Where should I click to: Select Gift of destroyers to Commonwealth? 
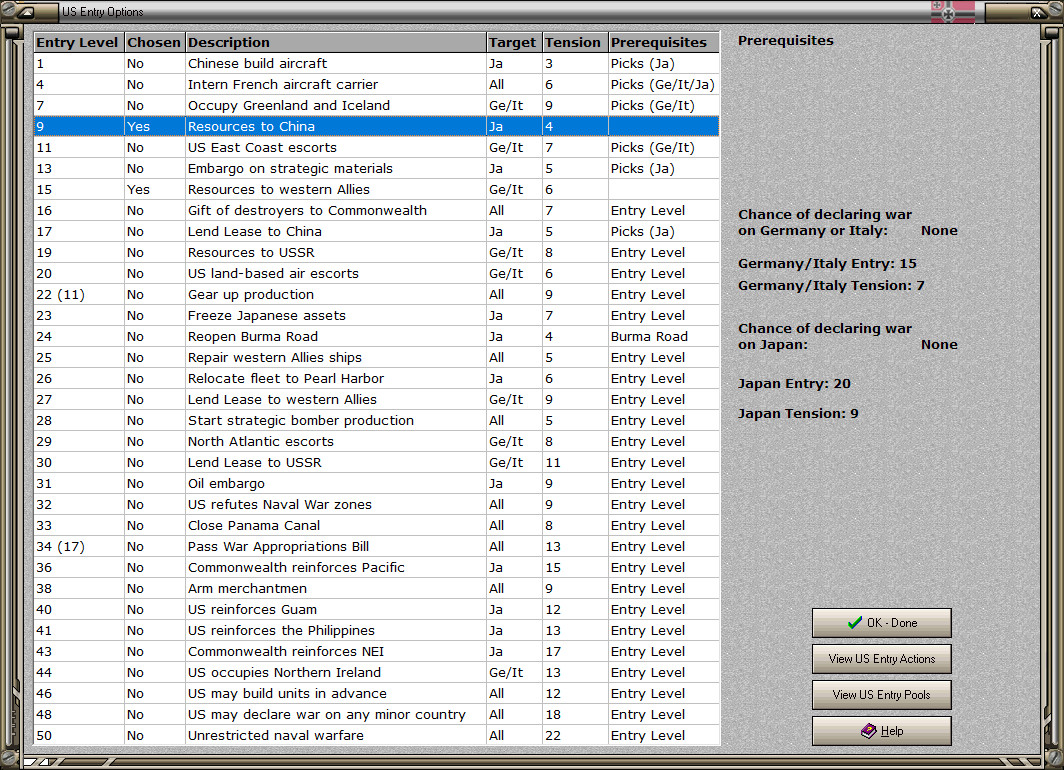click(377, 211)
